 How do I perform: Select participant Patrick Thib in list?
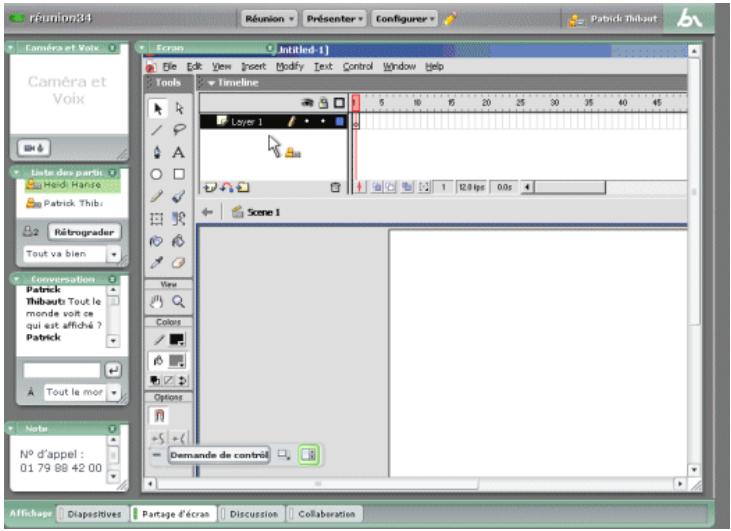click(x=64, y=203)
